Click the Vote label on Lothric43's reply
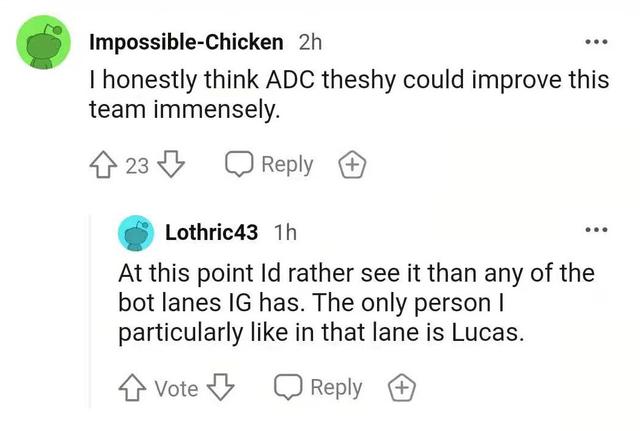Image resolution: width=640 pixels, height=431 pixels. coord(175,389)
